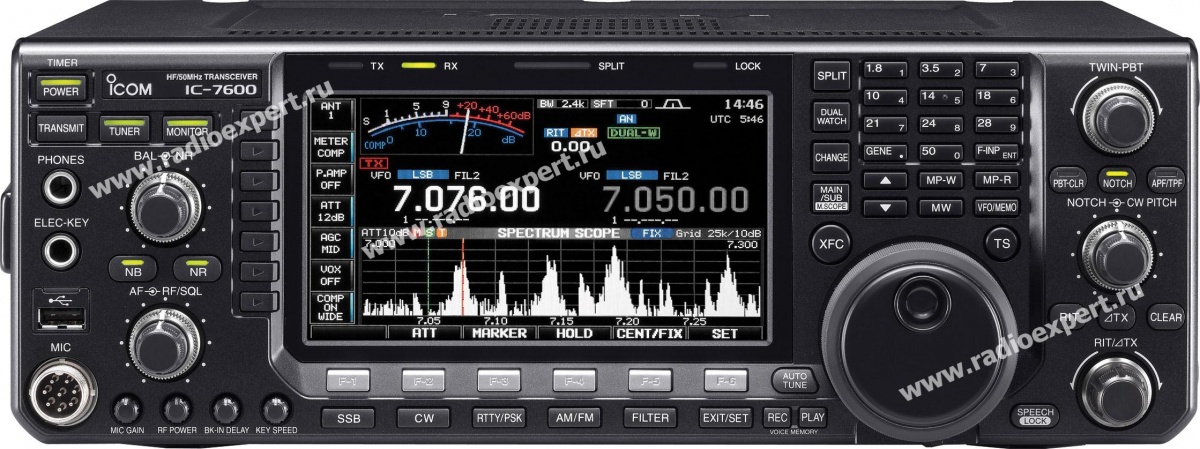Viewport: 1200px width, 449px height.
Task: Push the F-5 function key
Action: [x=650, y=380]
